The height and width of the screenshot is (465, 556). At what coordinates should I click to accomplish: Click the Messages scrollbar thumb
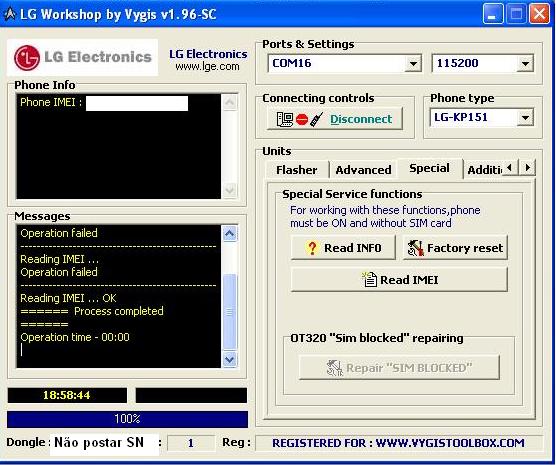click(229, 312)
